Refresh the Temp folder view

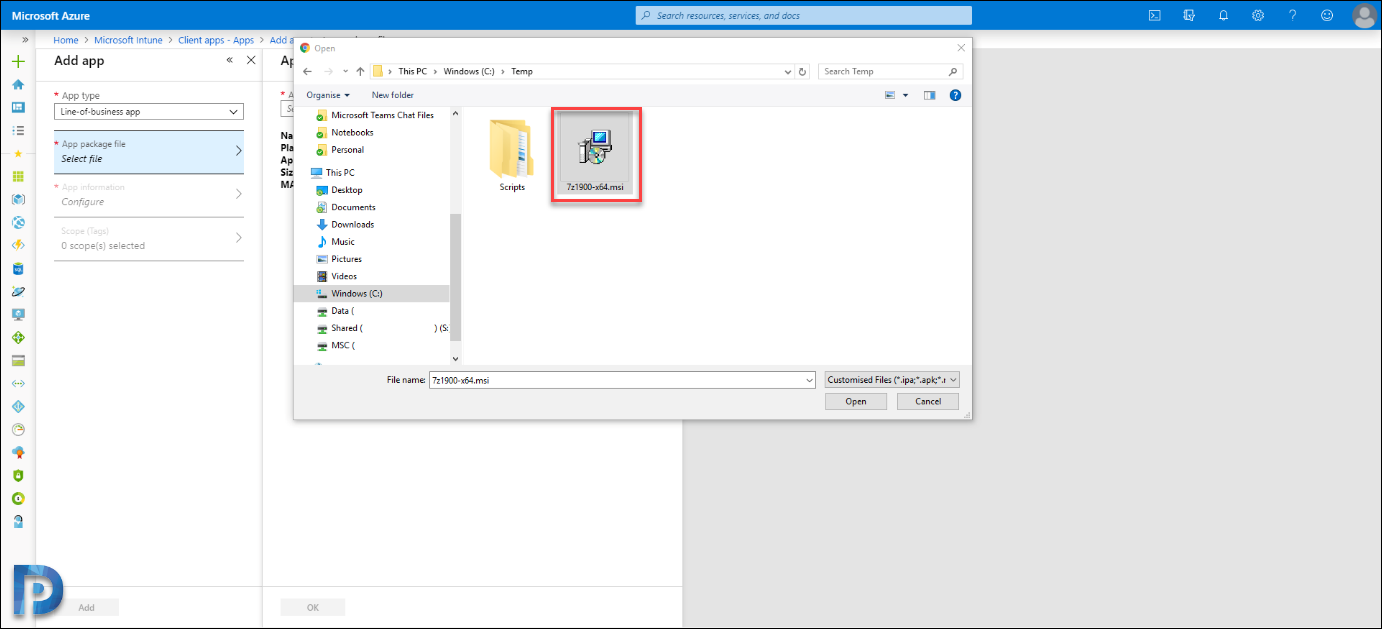802,71
